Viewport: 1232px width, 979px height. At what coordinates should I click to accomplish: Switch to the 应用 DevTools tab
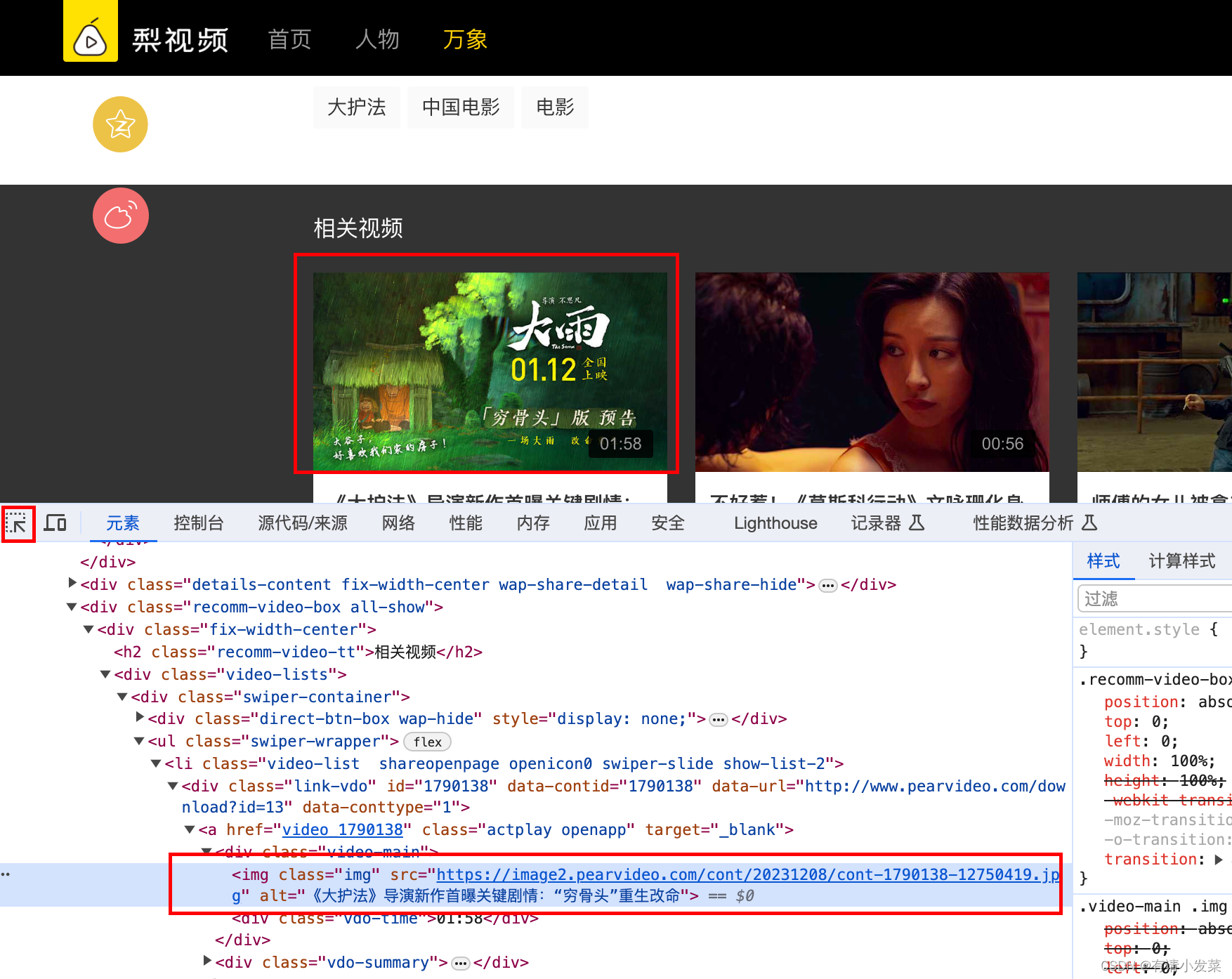click(x=601, y=523)
